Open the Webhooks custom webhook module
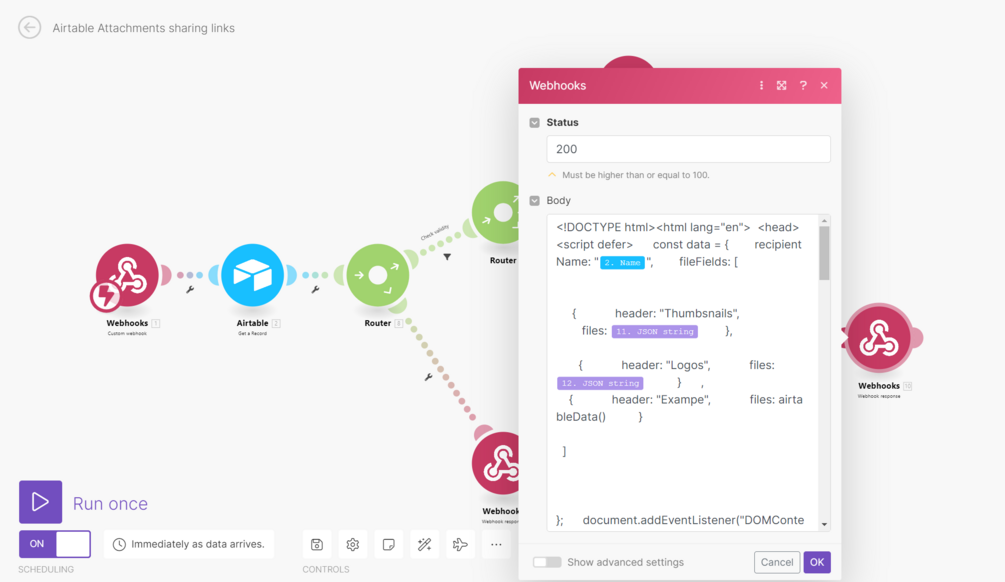 click(127, 275)
